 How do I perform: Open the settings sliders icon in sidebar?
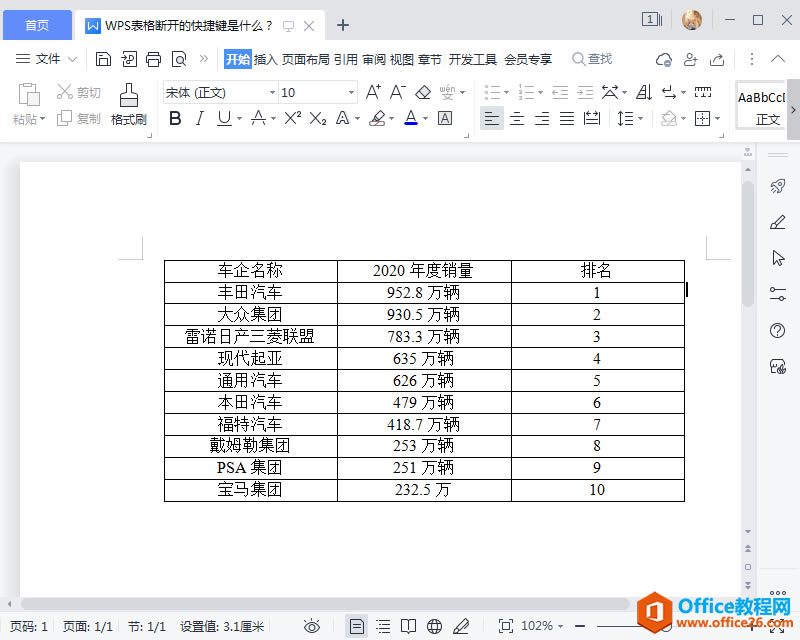coord(778,294)
